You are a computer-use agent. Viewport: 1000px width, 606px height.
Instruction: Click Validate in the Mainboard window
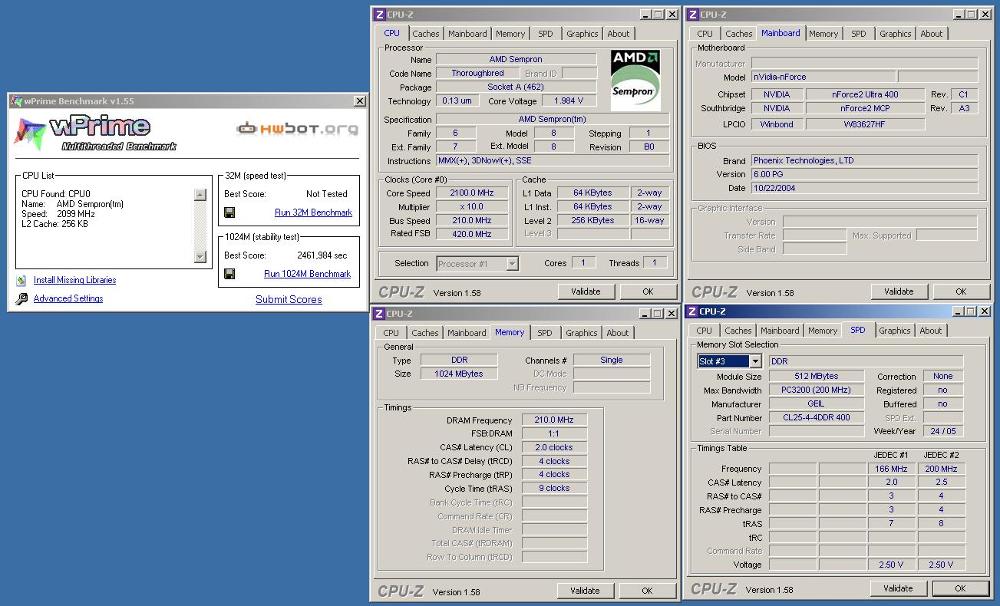899,292
